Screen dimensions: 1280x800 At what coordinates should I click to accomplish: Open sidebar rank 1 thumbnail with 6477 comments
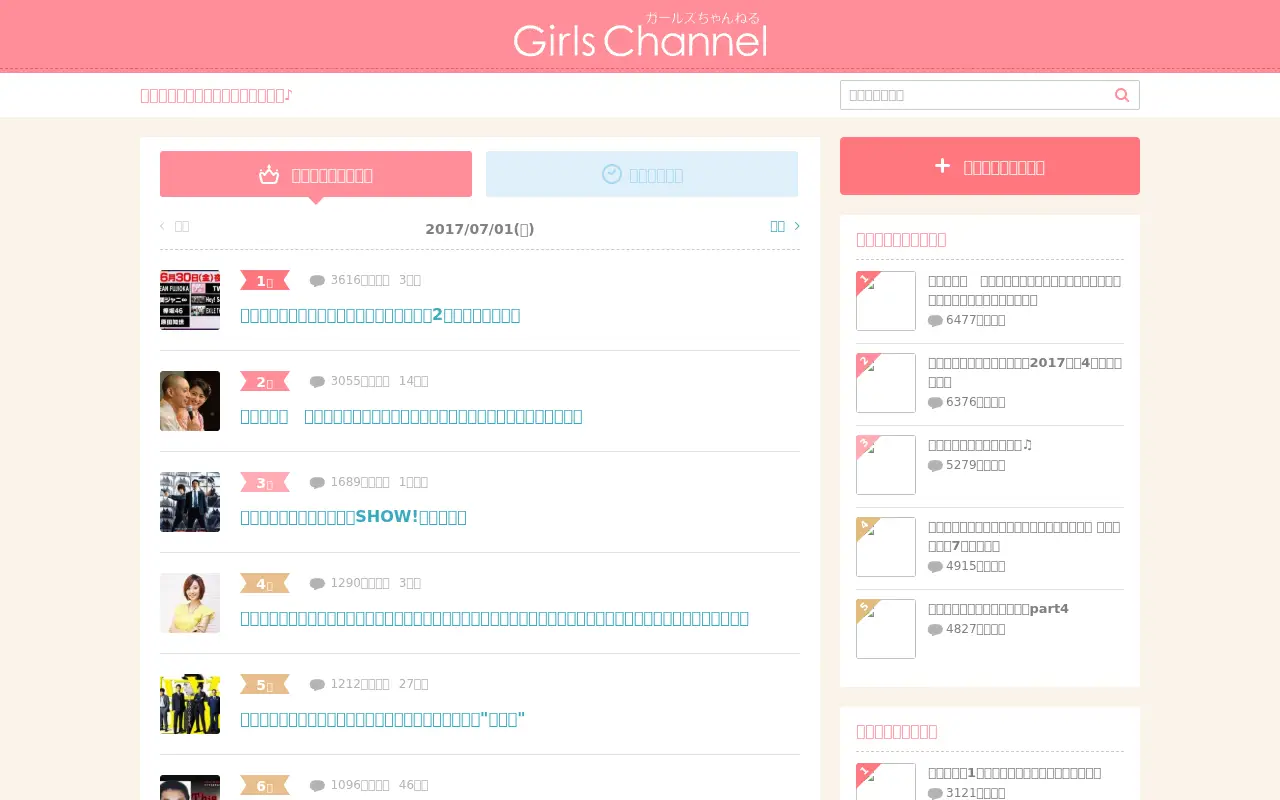click(886, 301)
